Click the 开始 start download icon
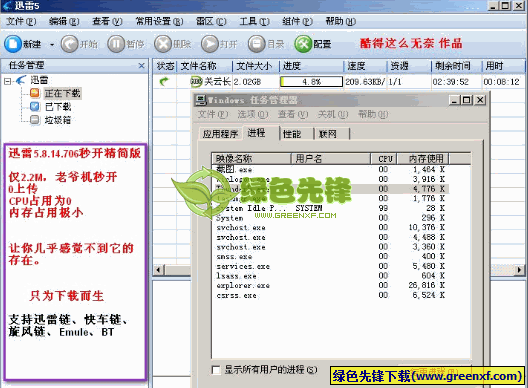 pyautogui.click(x=69, y=44)
